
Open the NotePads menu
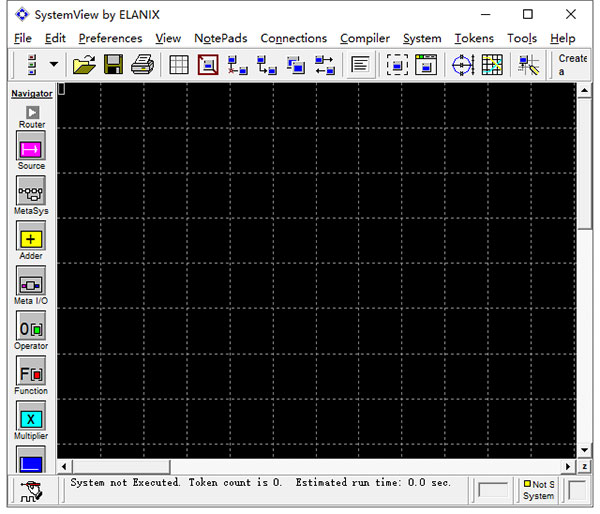220,38
